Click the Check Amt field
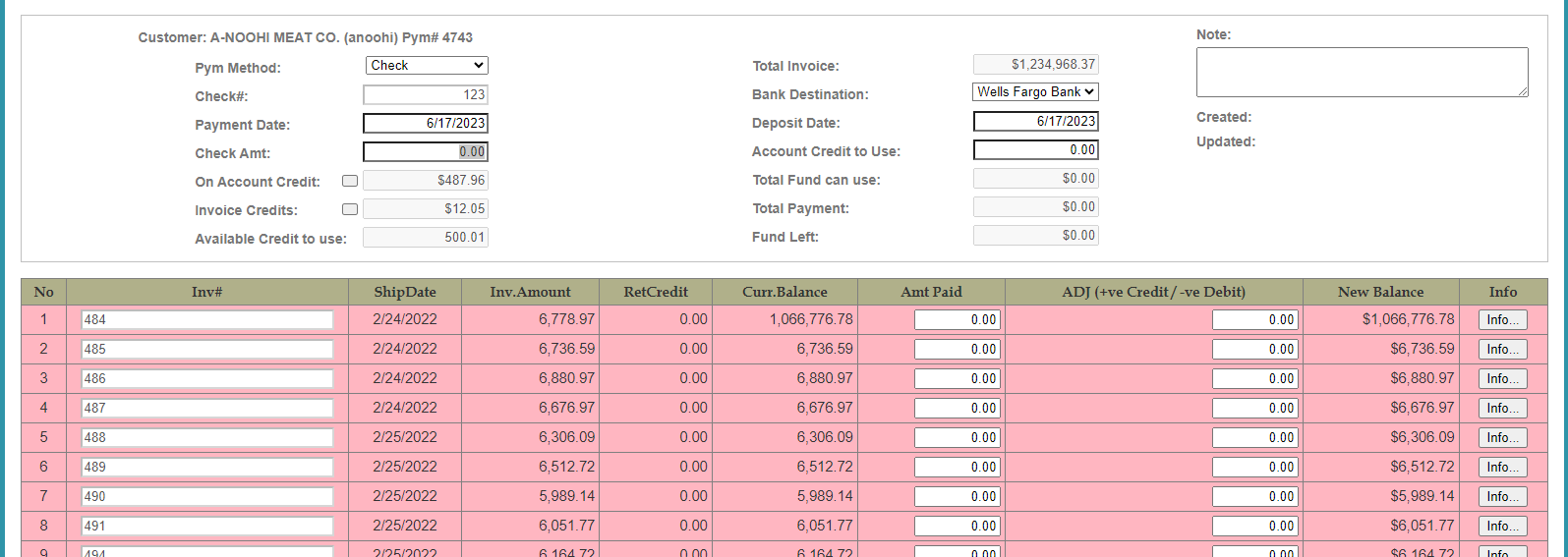This screenshot has width=1568, height=557. click(x=425, y=152)
